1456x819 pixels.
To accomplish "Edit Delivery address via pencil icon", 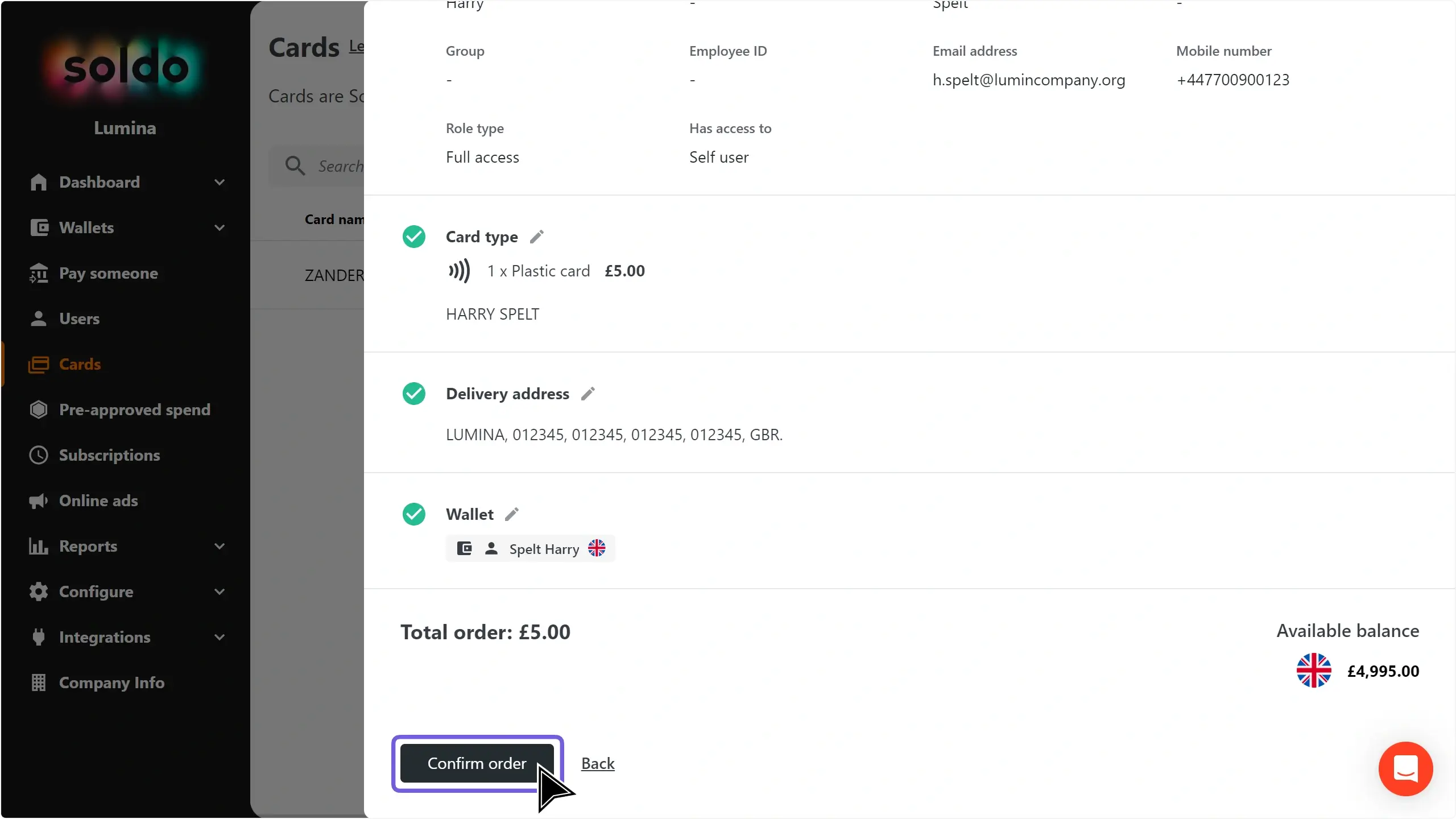I will click(x=588, y=394).
